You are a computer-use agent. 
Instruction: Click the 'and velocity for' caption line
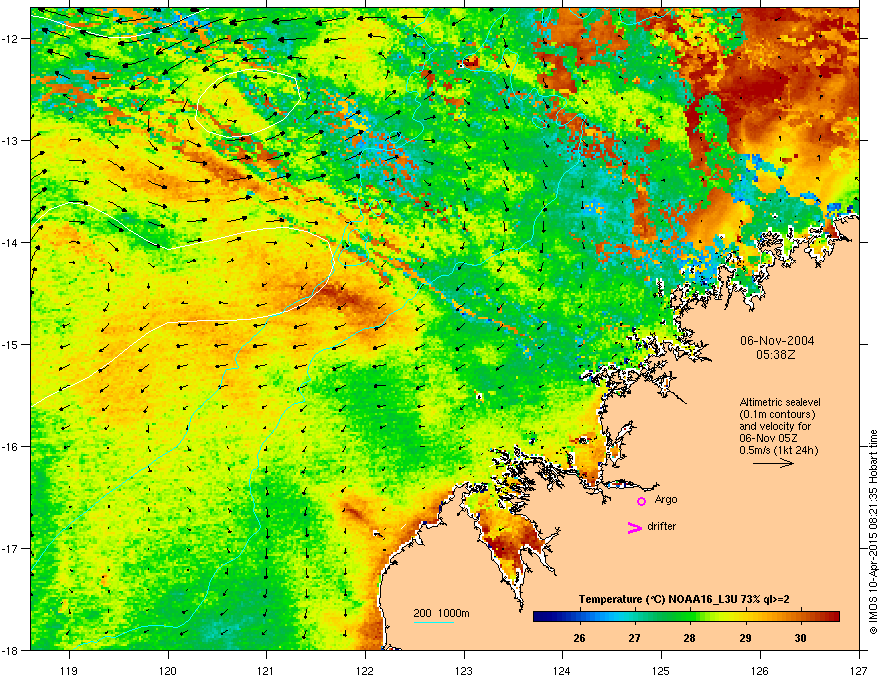tap(775, 426)
